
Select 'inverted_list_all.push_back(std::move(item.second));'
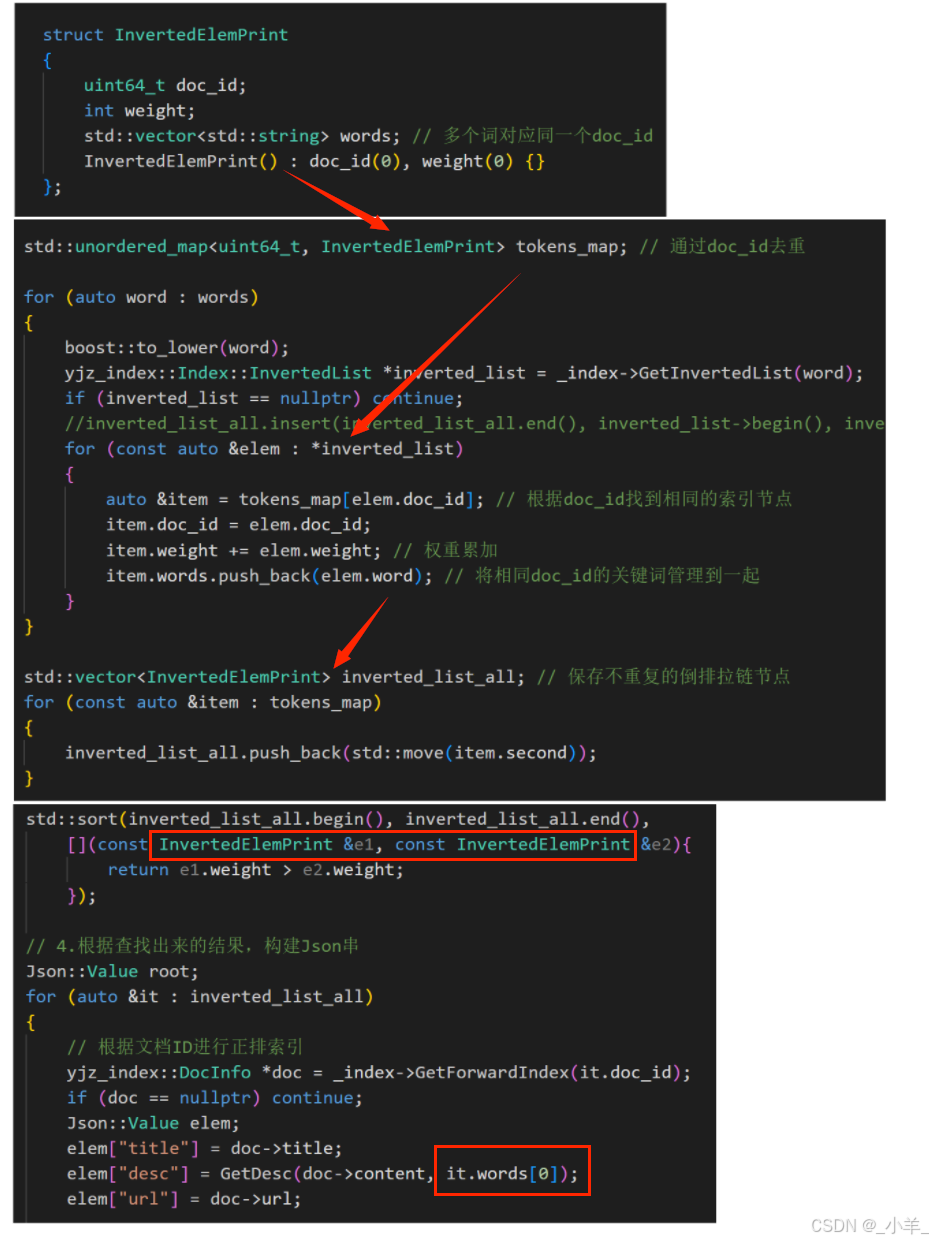coord(331,753)
